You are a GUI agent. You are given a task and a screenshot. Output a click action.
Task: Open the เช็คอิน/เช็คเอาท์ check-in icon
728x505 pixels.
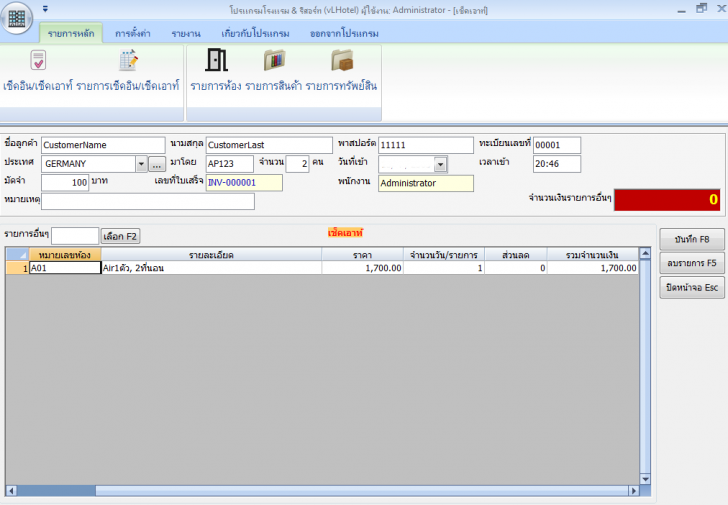click(38, 60)
